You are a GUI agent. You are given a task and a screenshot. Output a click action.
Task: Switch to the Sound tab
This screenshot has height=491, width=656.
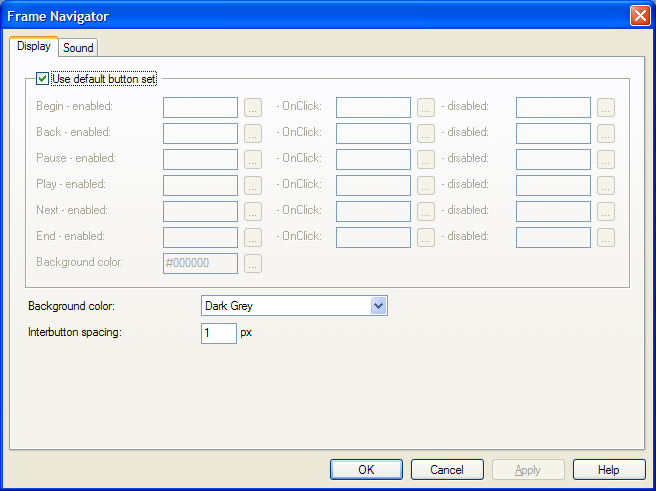[x=78, y=48]
